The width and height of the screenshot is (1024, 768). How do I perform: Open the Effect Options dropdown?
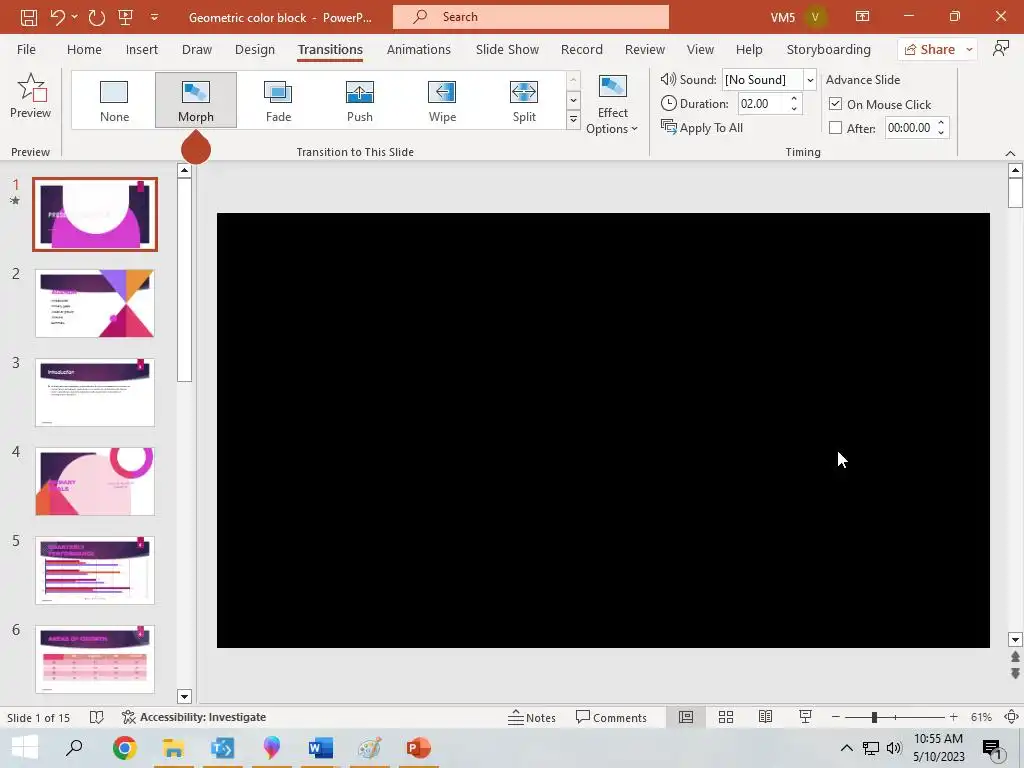(x=612, y=104)
